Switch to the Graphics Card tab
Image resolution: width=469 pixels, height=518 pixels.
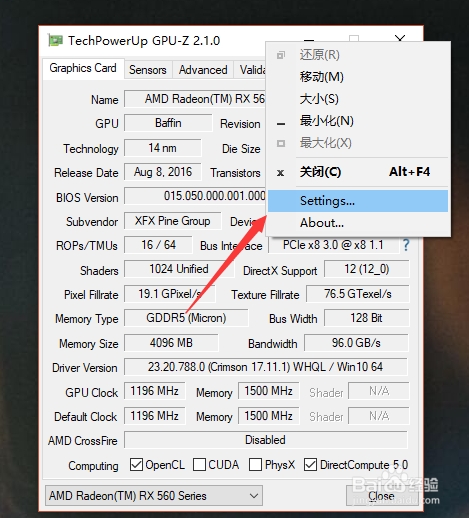83,68
